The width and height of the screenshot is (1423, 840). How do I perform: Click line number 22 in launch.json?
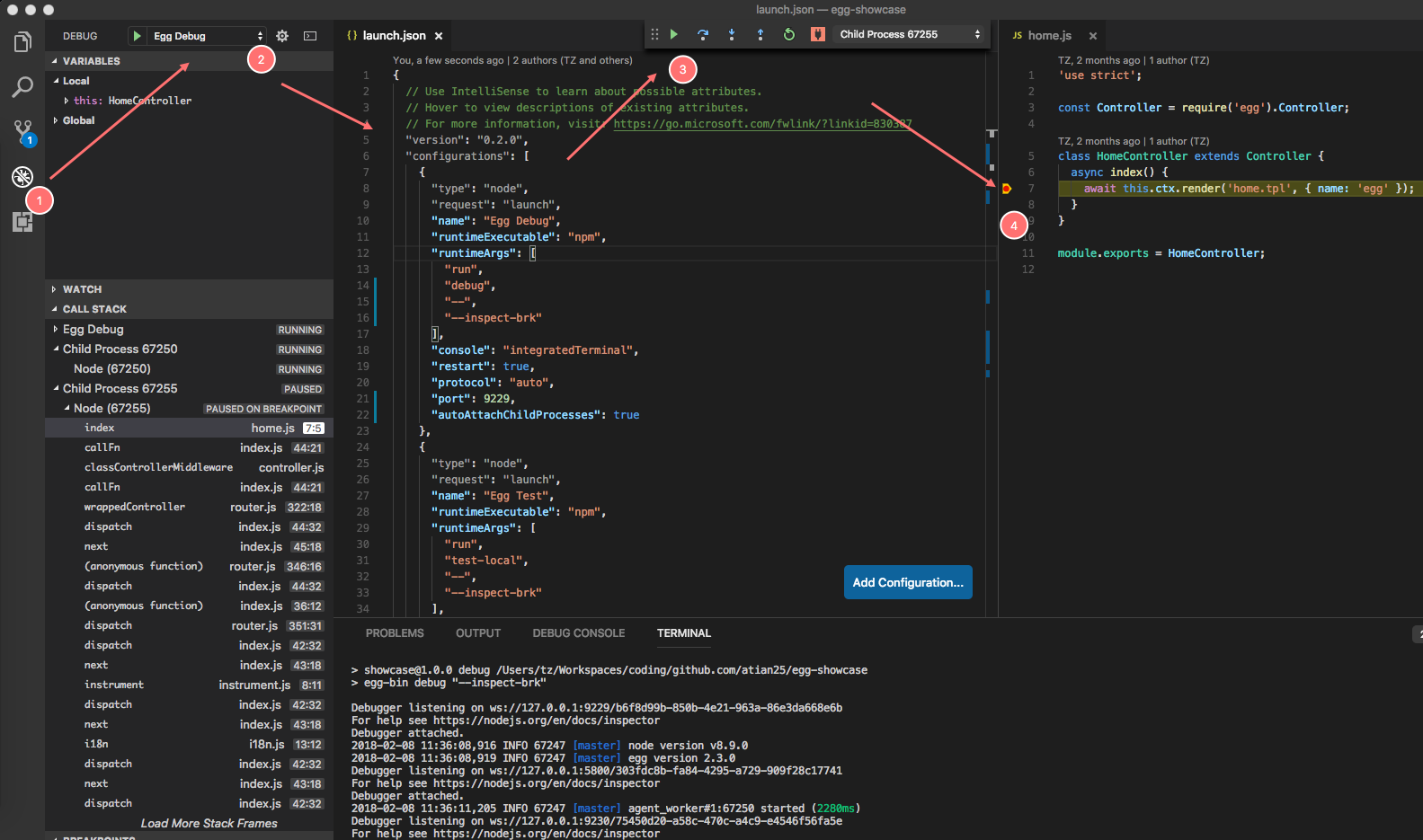(363, 415)
